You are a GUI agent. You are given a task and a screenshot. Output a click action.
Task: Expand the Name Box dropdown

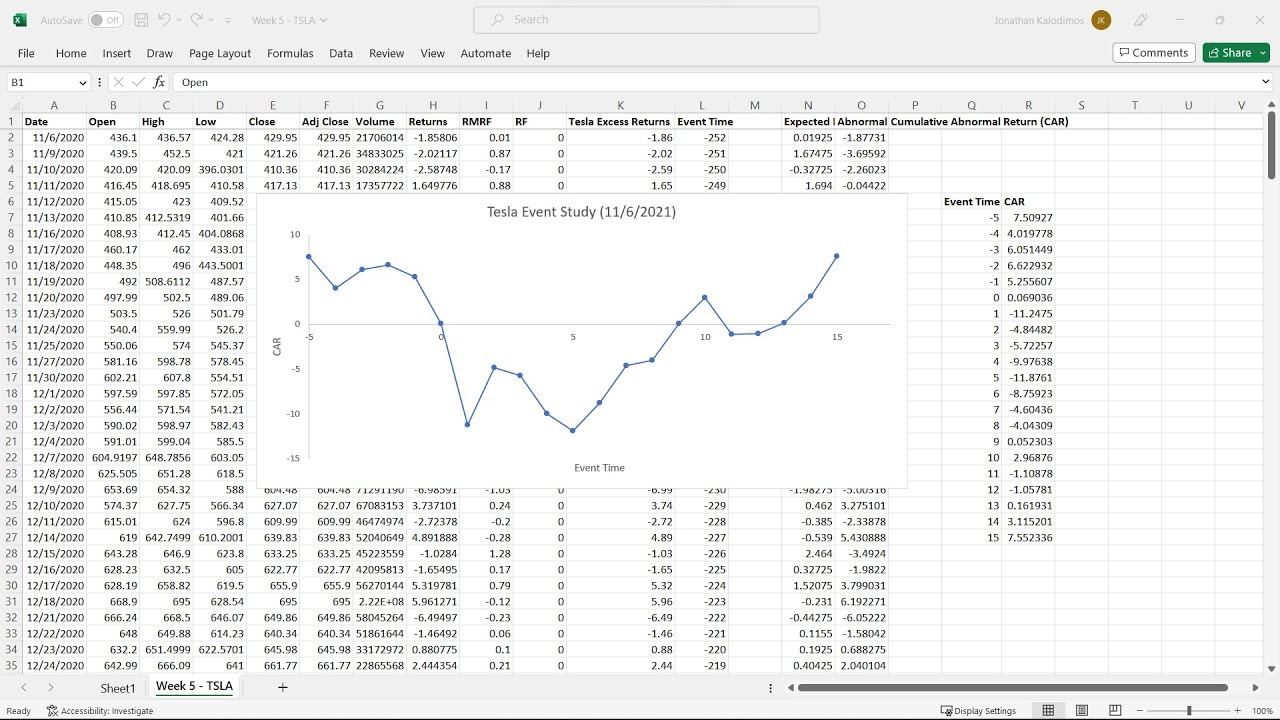point(82,82)
